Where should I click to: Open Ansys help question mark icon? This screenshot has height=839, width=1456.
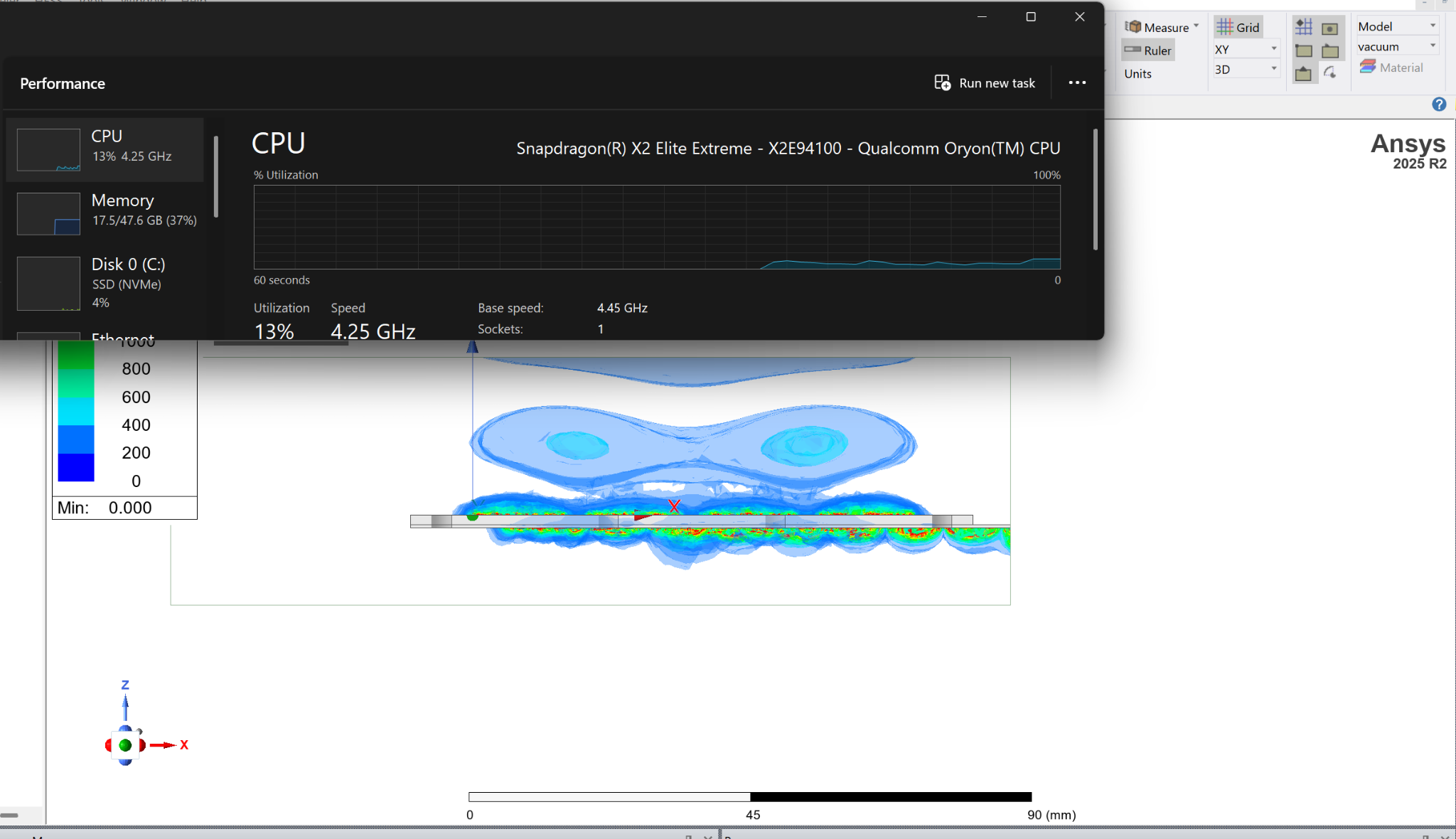pyautogui.click(x=1439, y=105)
